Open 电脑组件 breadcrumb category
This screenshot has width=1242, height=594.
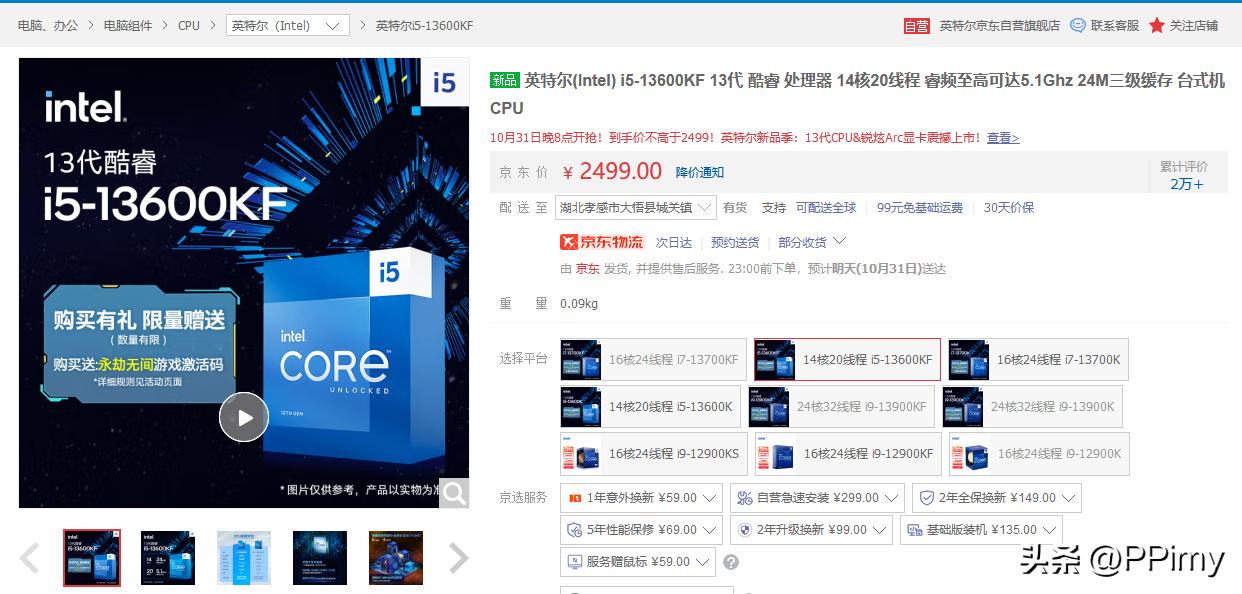pyautogui.click(x=128, y=26)
